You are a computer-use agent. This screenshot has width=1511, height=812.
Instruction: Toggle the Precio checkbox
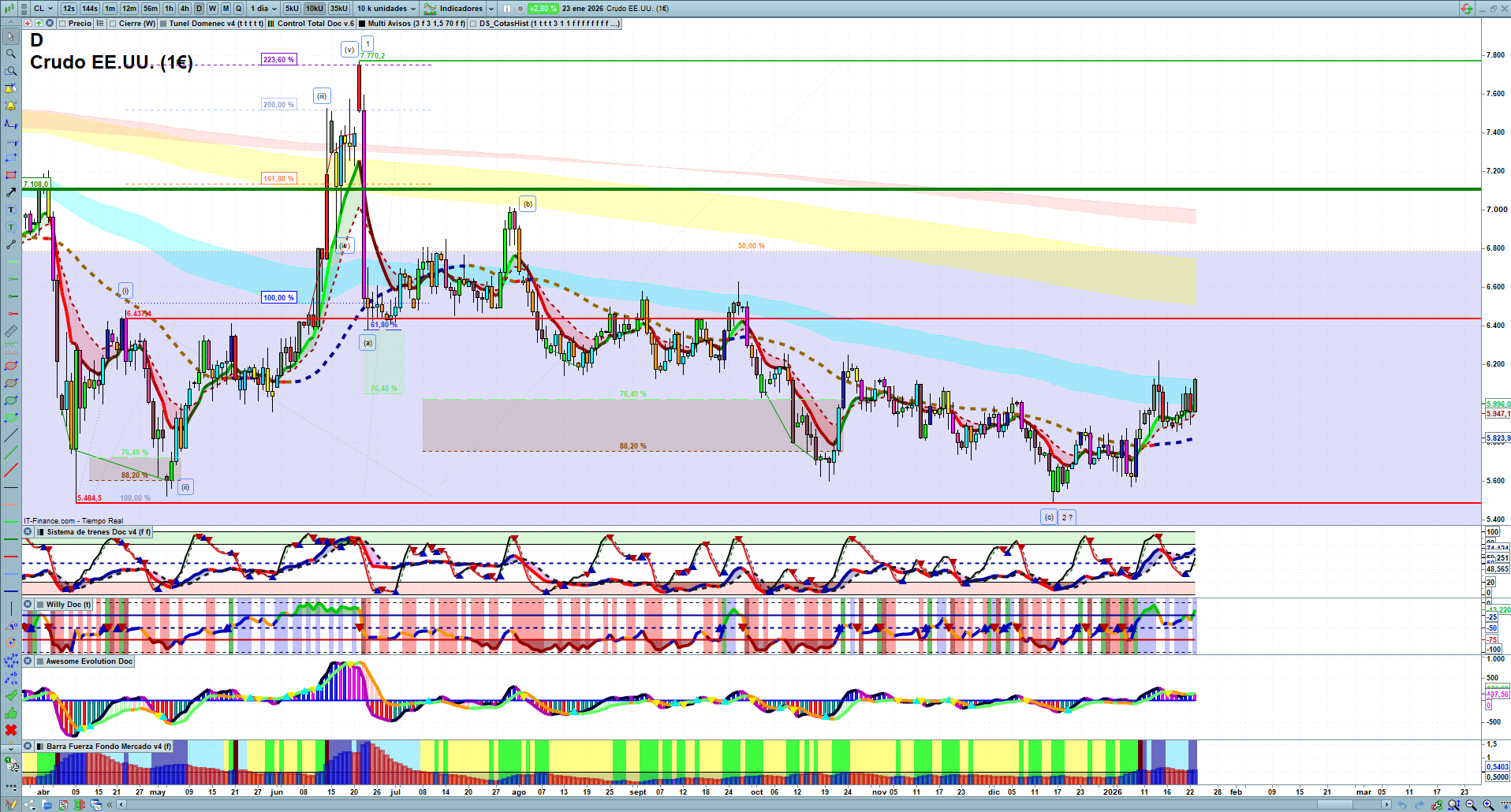pyautogui.click(x=62, y=24)
